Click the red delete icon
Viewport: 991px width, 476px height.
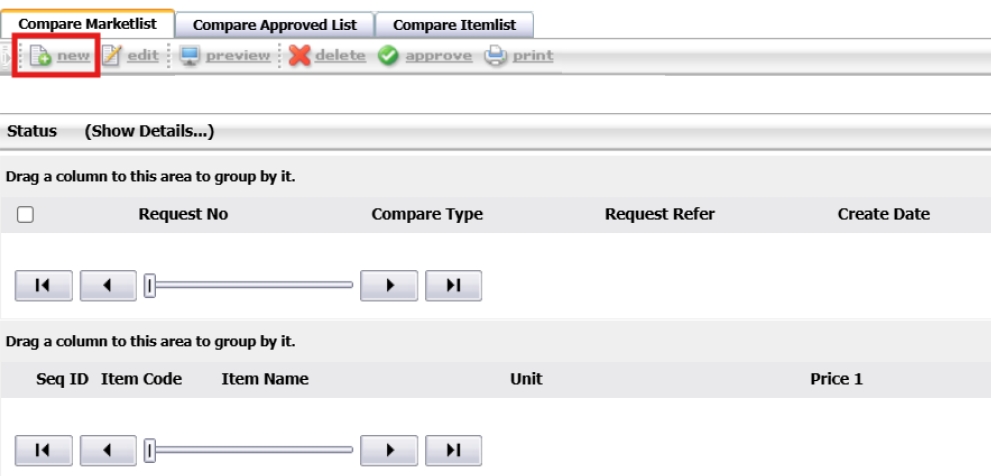tap(299, 56)
